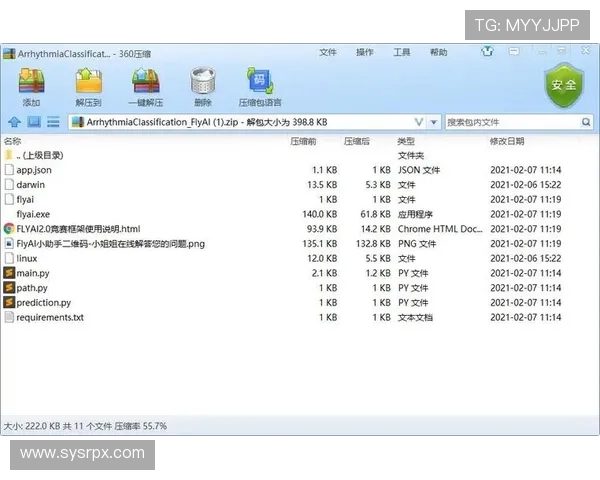Sort by the 修改日期 column header

point(507,142)
